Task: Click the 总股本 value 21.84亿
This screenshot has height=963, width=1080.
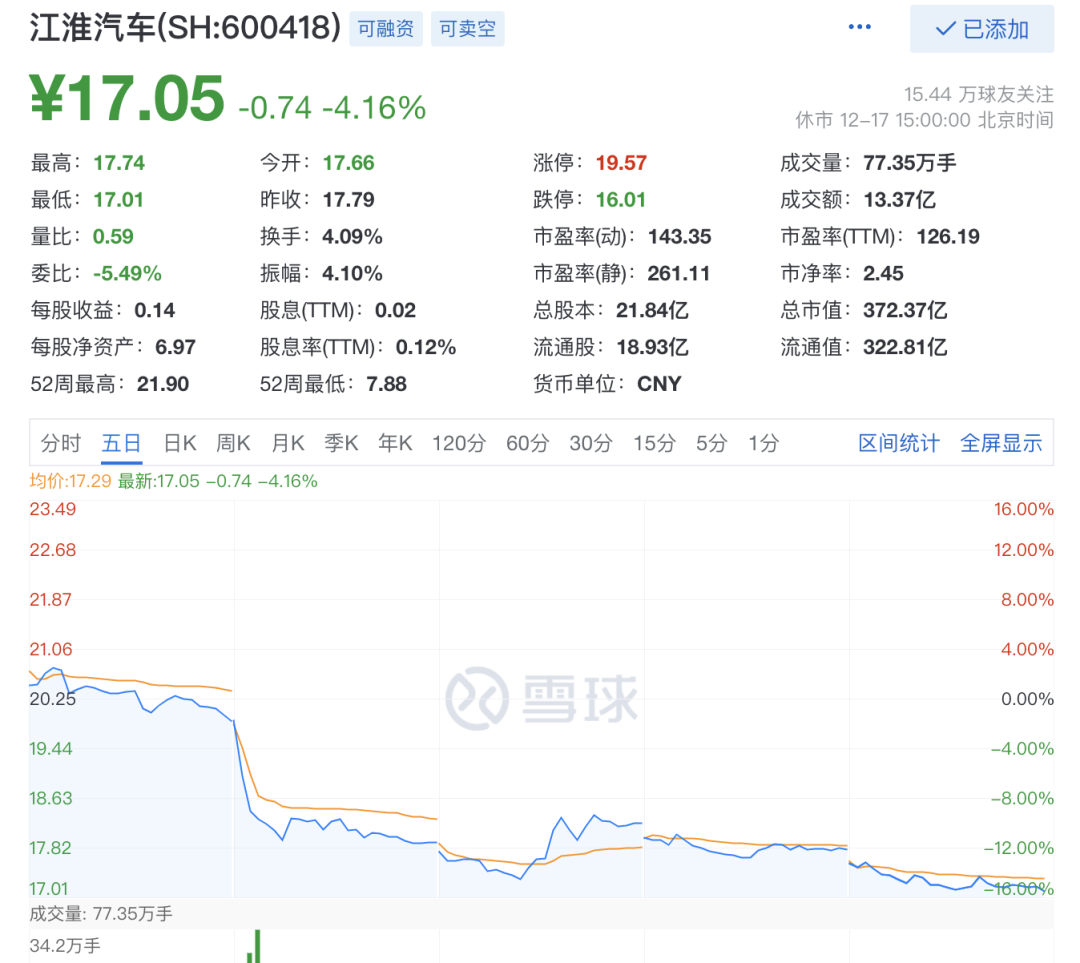Action: [x=652, y=311]
